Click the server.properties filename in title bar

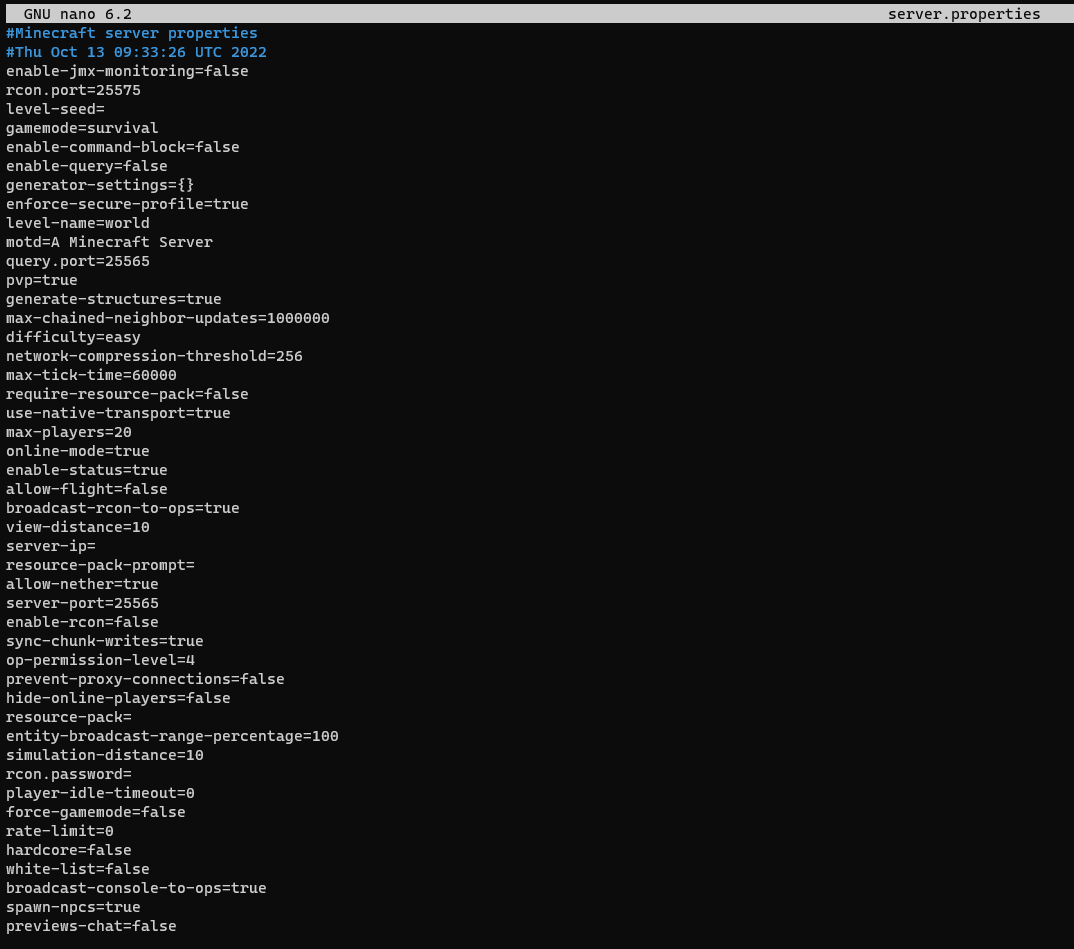pyautogui.click(x=963, y=14)
